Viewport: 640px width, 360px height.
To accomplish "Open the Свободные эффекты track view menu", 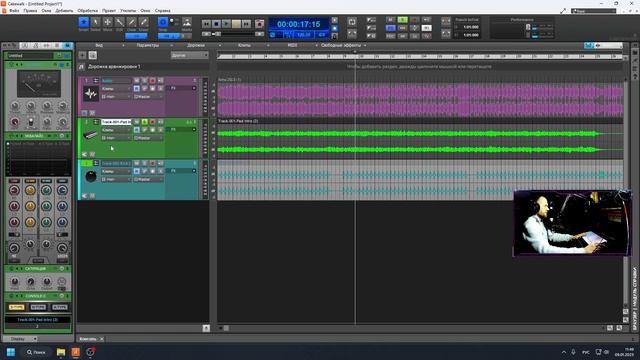I will point(341,45).
